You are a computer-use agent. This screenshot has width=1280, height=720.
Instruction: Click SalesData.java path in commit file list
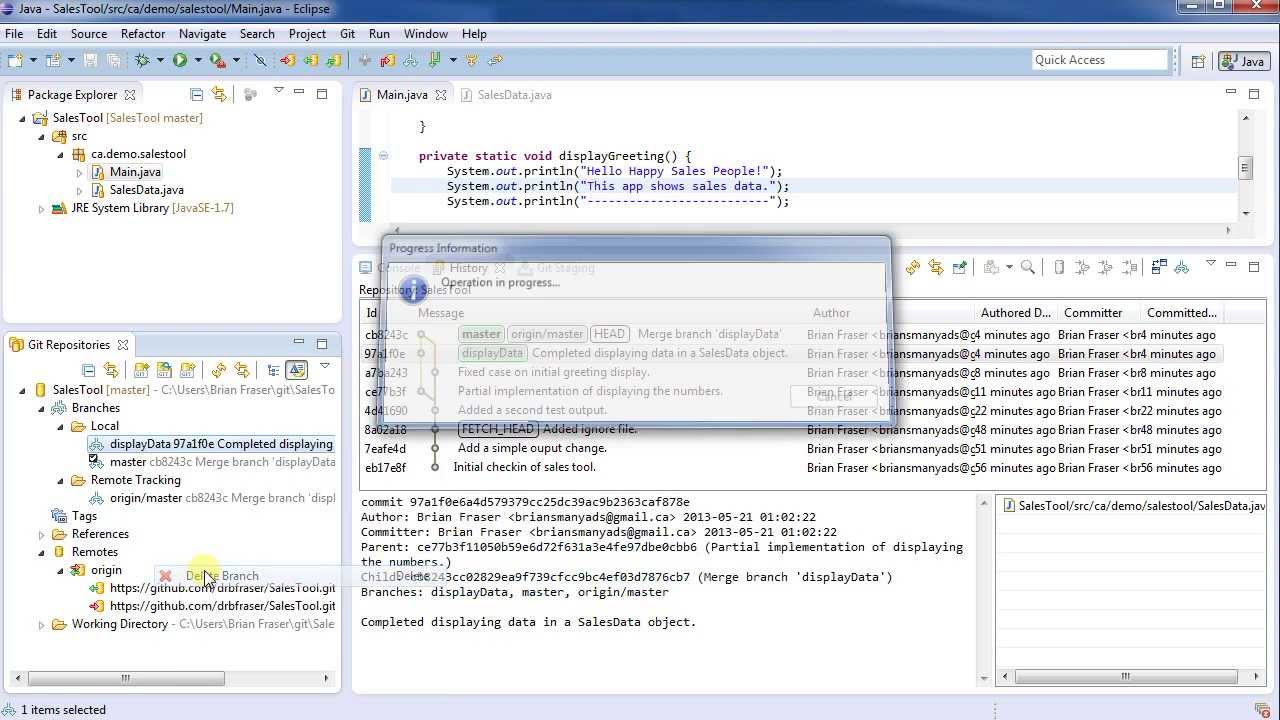coord(1134,506)
